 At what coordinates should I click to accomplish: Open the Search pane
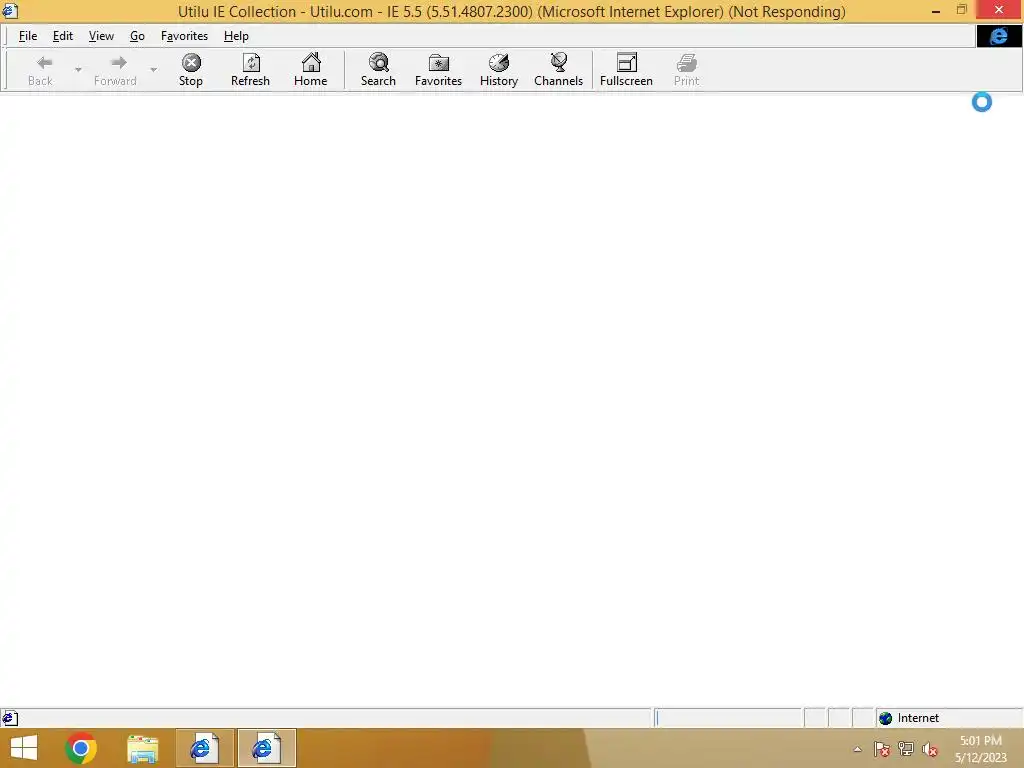click(x=378, y=70)
